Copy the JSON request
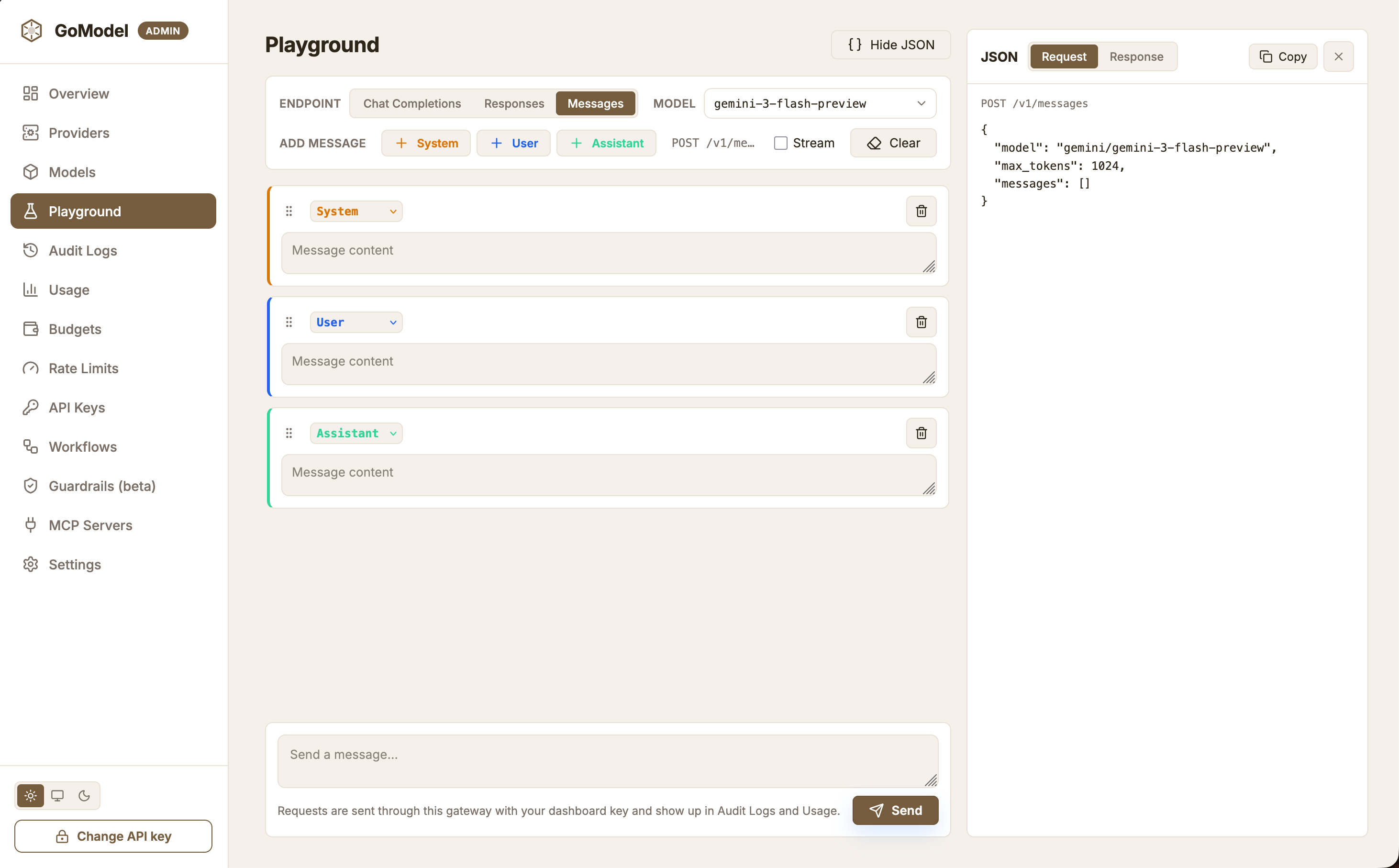 (1283, 56)
